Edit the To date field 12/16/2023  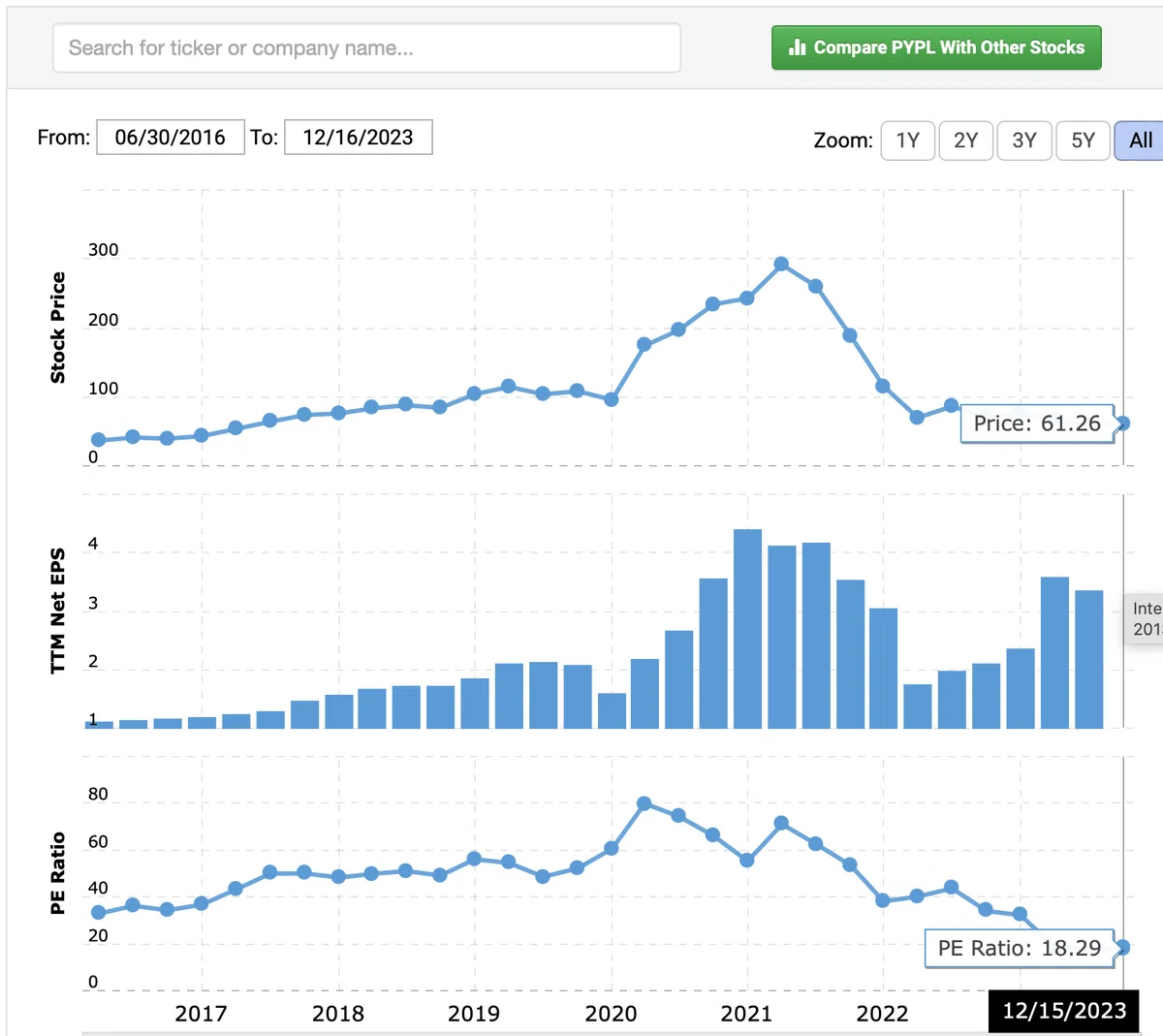(358, 138)
